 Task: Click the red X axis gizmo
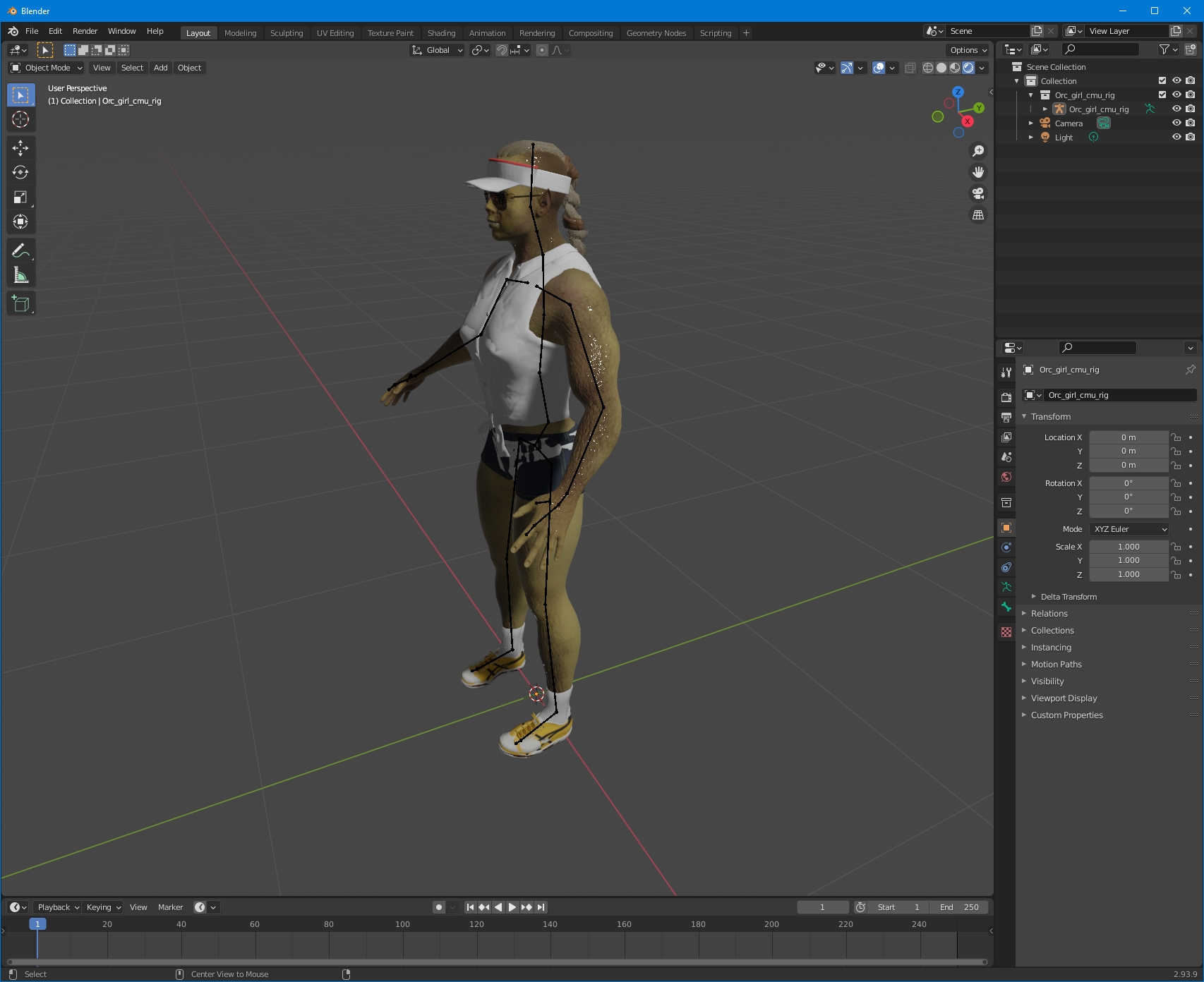click(968, 121)
